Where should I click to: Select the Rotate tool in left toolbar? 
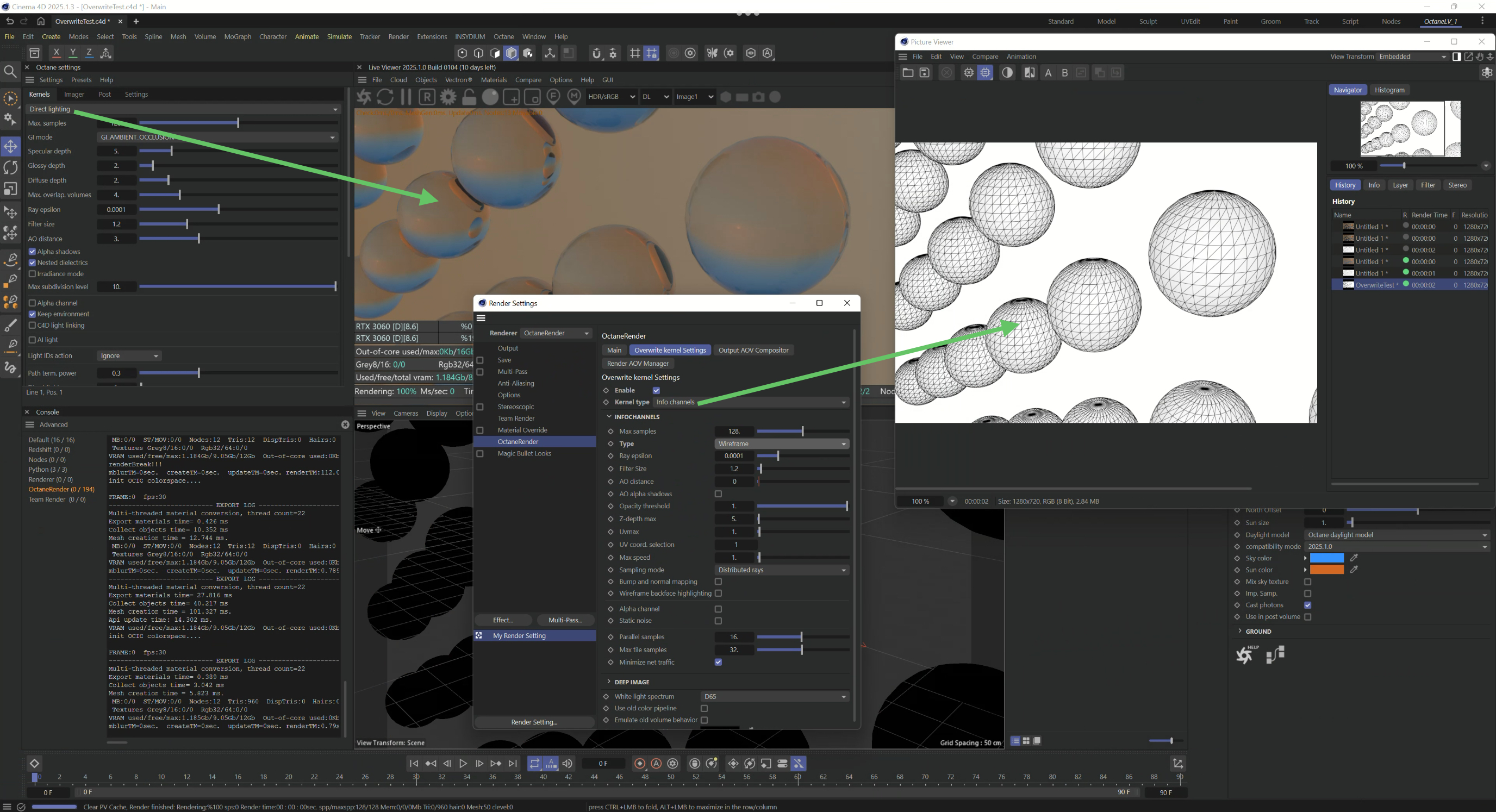click(10, 168)
